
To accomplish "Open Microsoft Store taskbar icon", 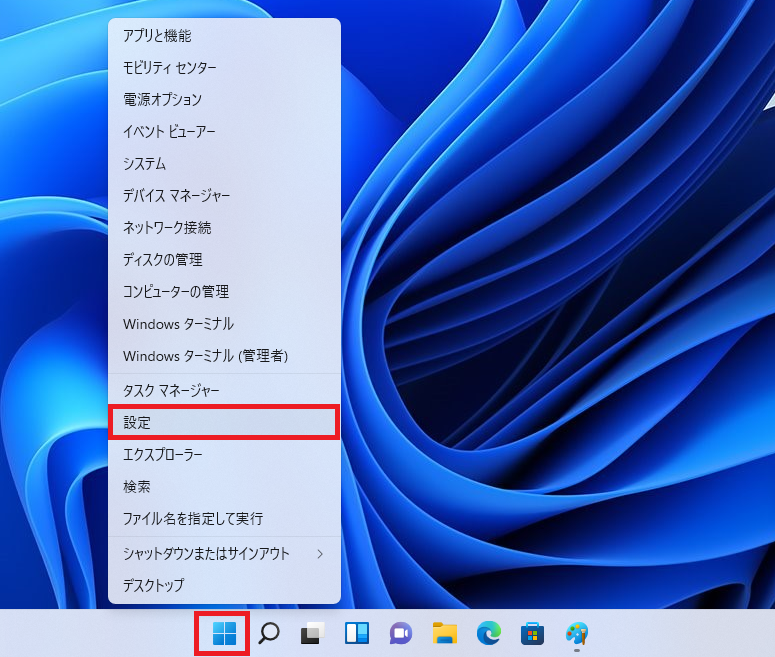I will pyautogui.click(x=532, y=633).
